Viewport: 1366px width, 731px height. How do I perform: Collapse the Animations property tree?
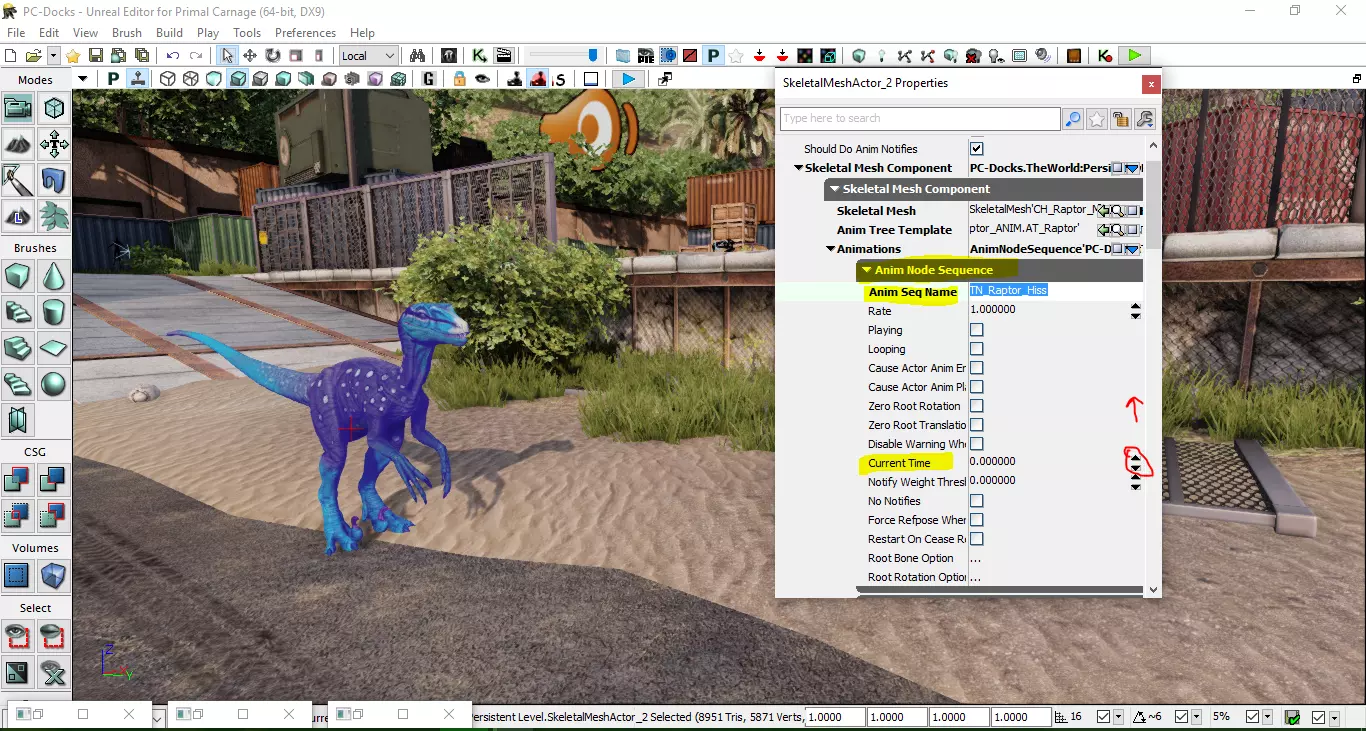point(830,249)
